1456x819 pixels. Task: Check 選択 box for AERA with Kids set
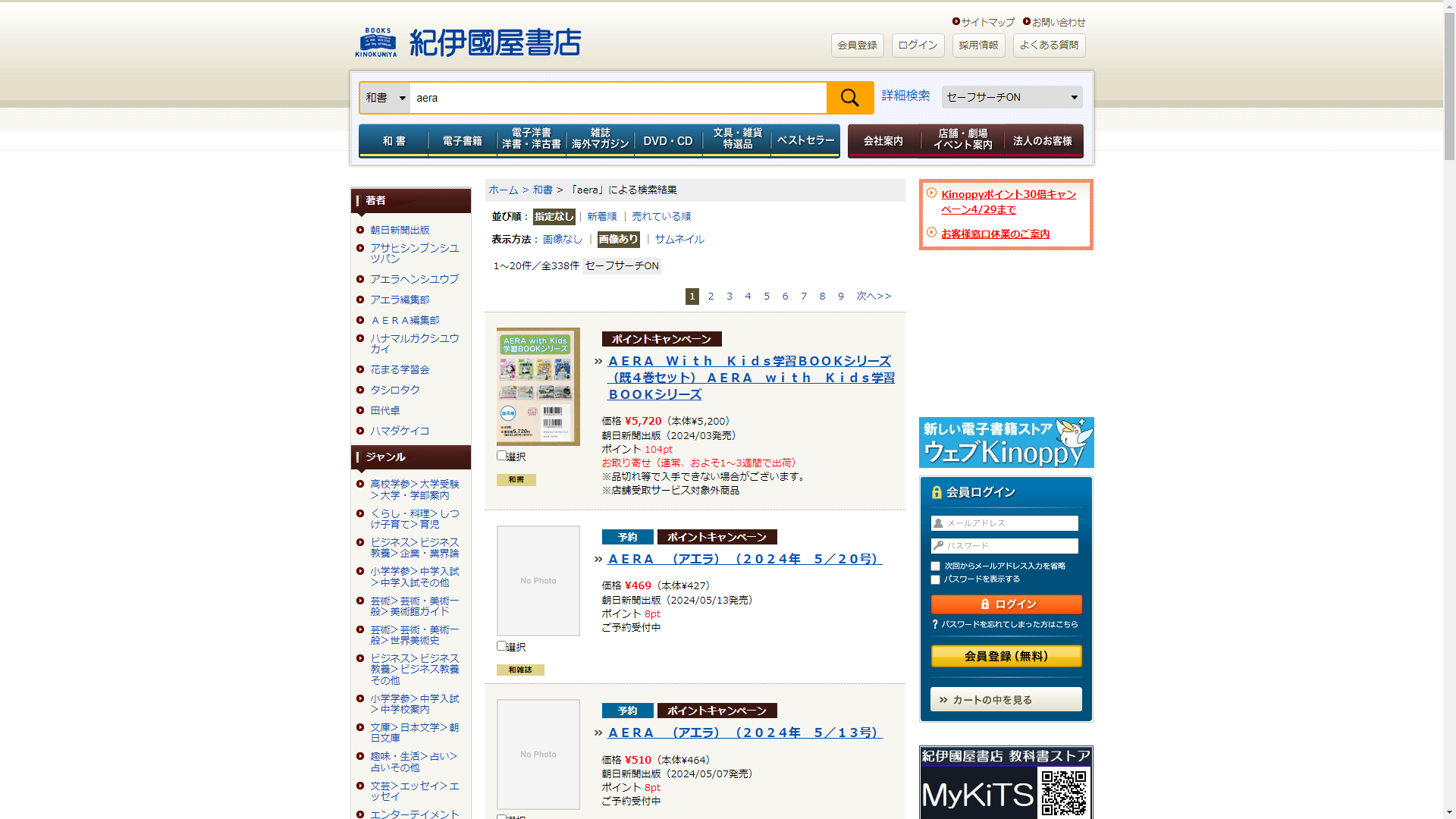(501, 456)
